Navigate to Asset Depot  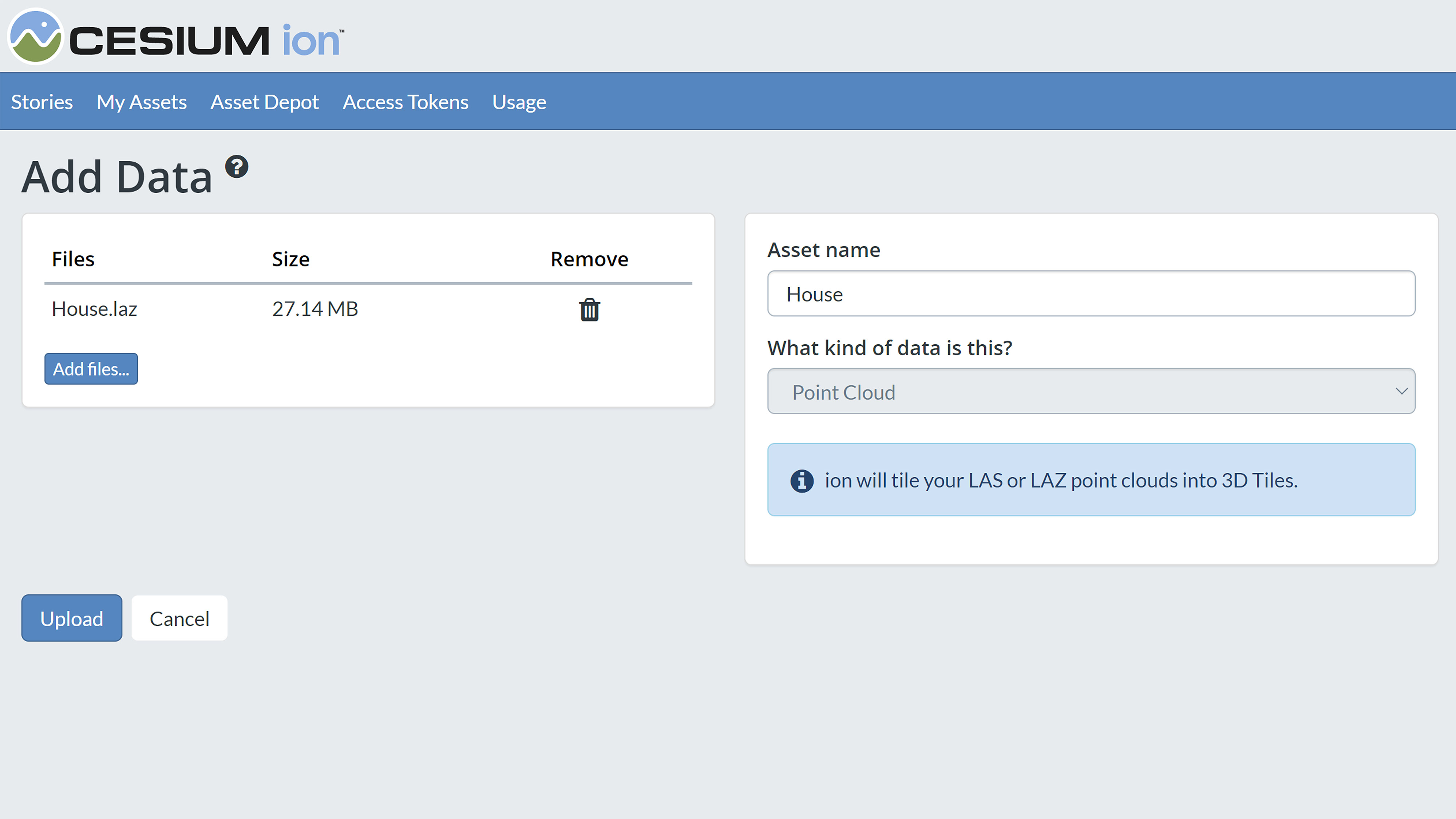coord(265,102)
